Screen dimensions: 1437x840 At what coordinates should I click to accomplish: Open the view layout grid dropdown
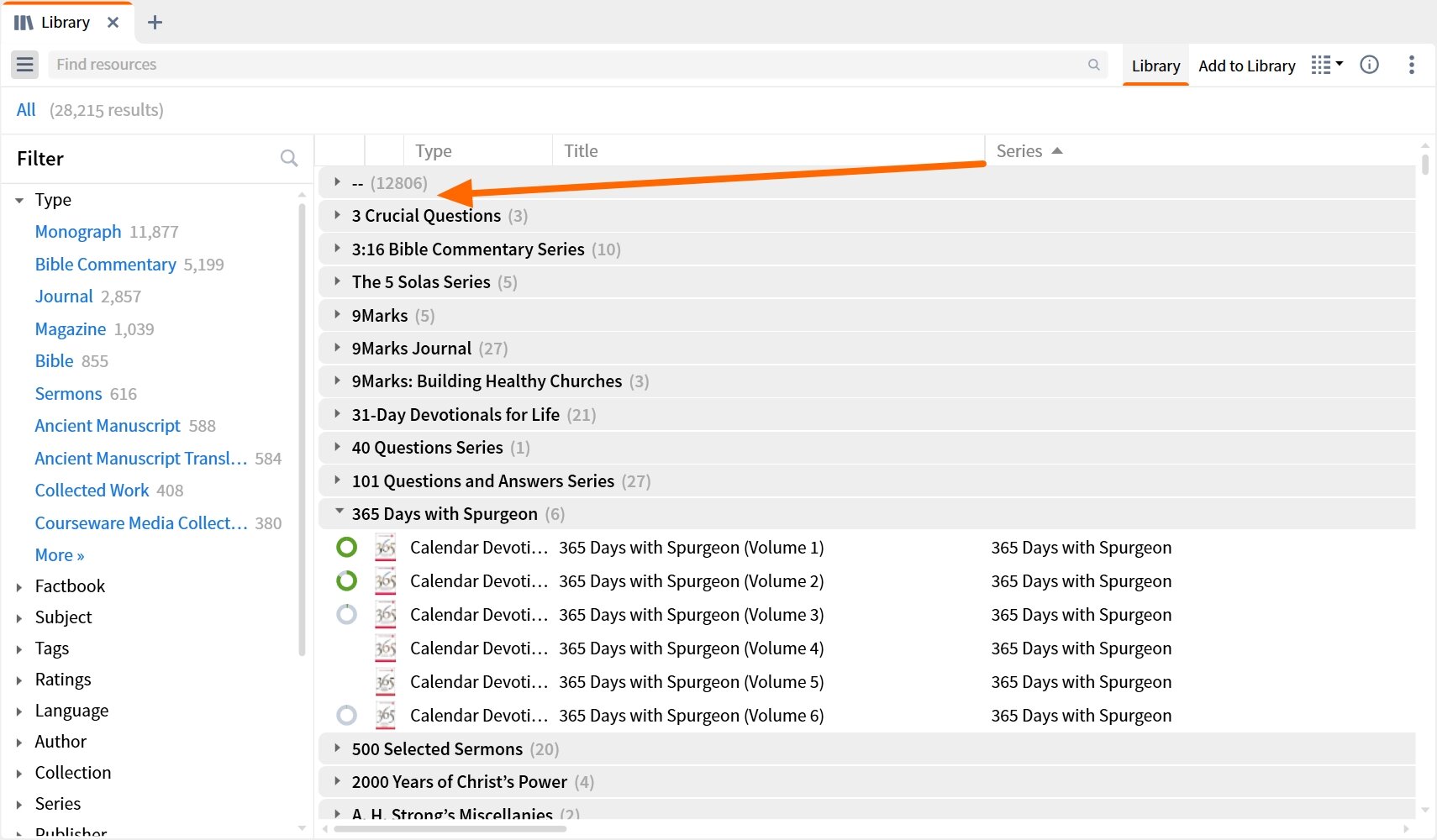click(x=1327, y=65)
